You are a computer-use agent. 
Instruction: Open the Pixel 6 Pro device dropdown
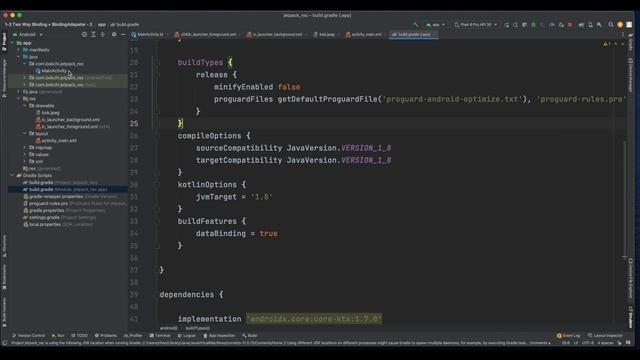click(x=476, y=25)
